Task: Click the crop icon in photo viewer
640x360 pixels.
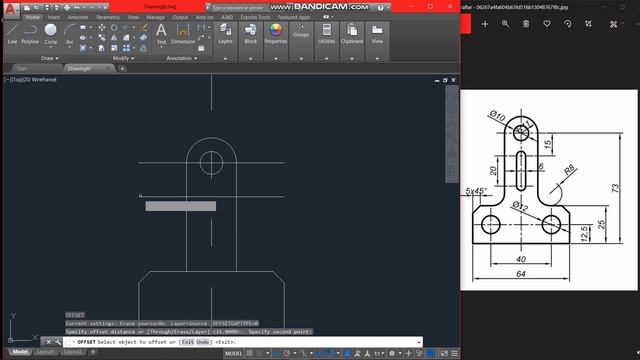Action: [588, 24]
